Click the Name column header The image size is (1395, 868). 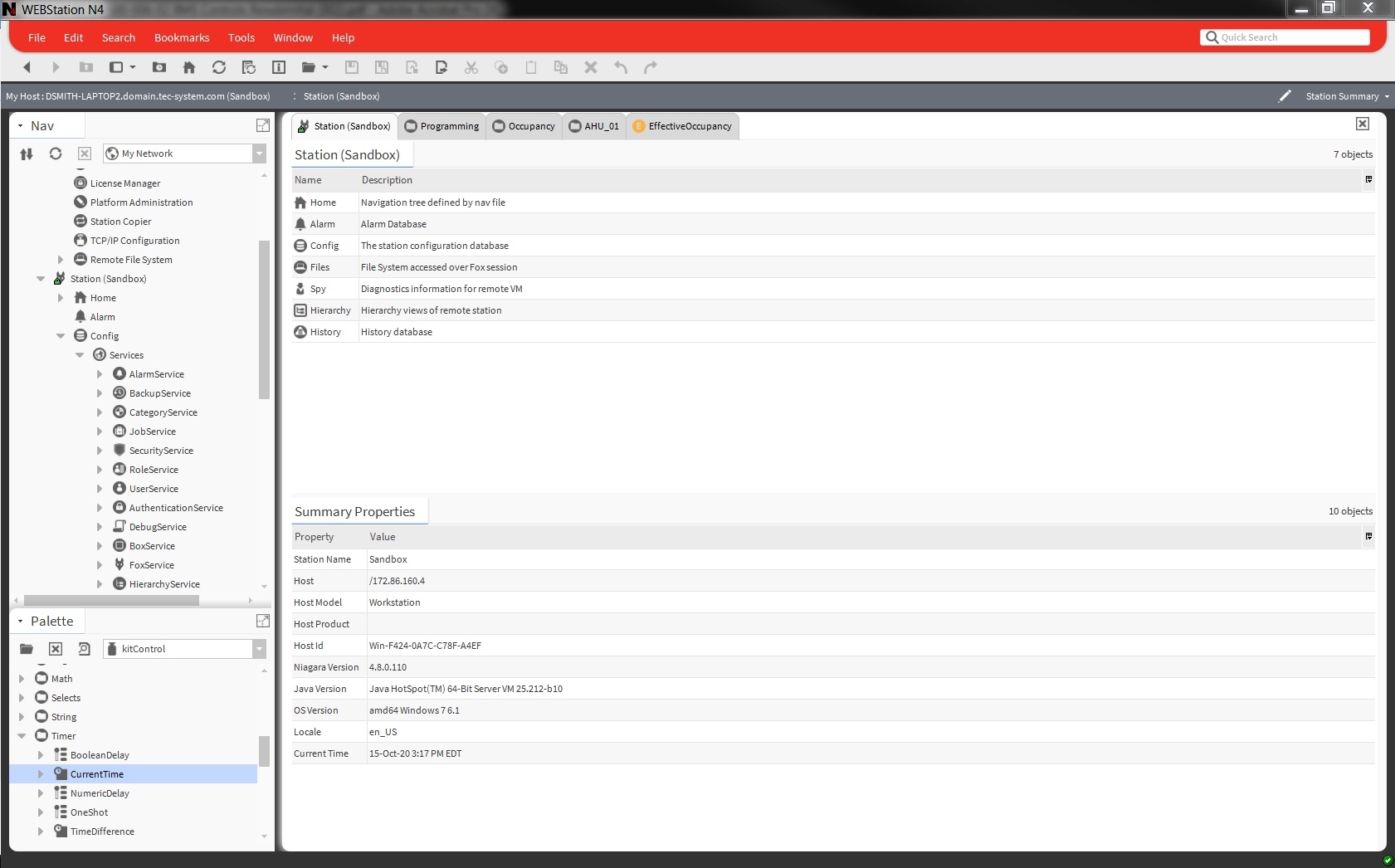[x=308, y=180]
